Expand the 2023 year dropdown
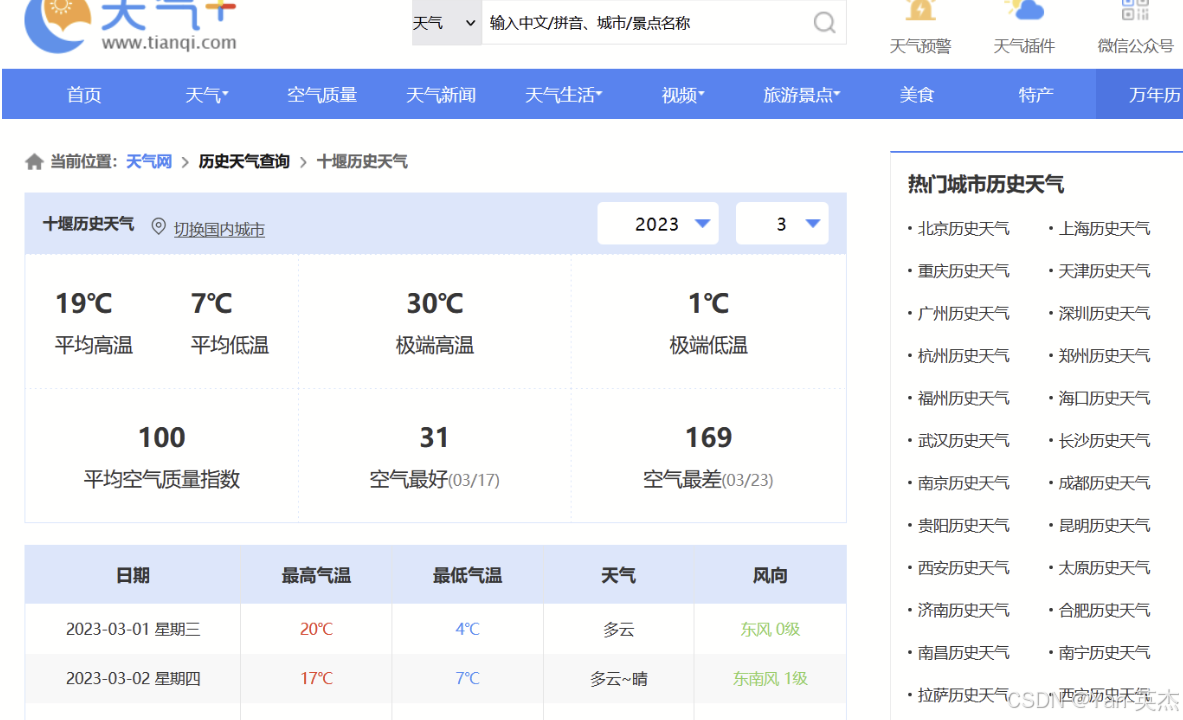Screen dimensions: 1183x720 (x=657, y=224)
